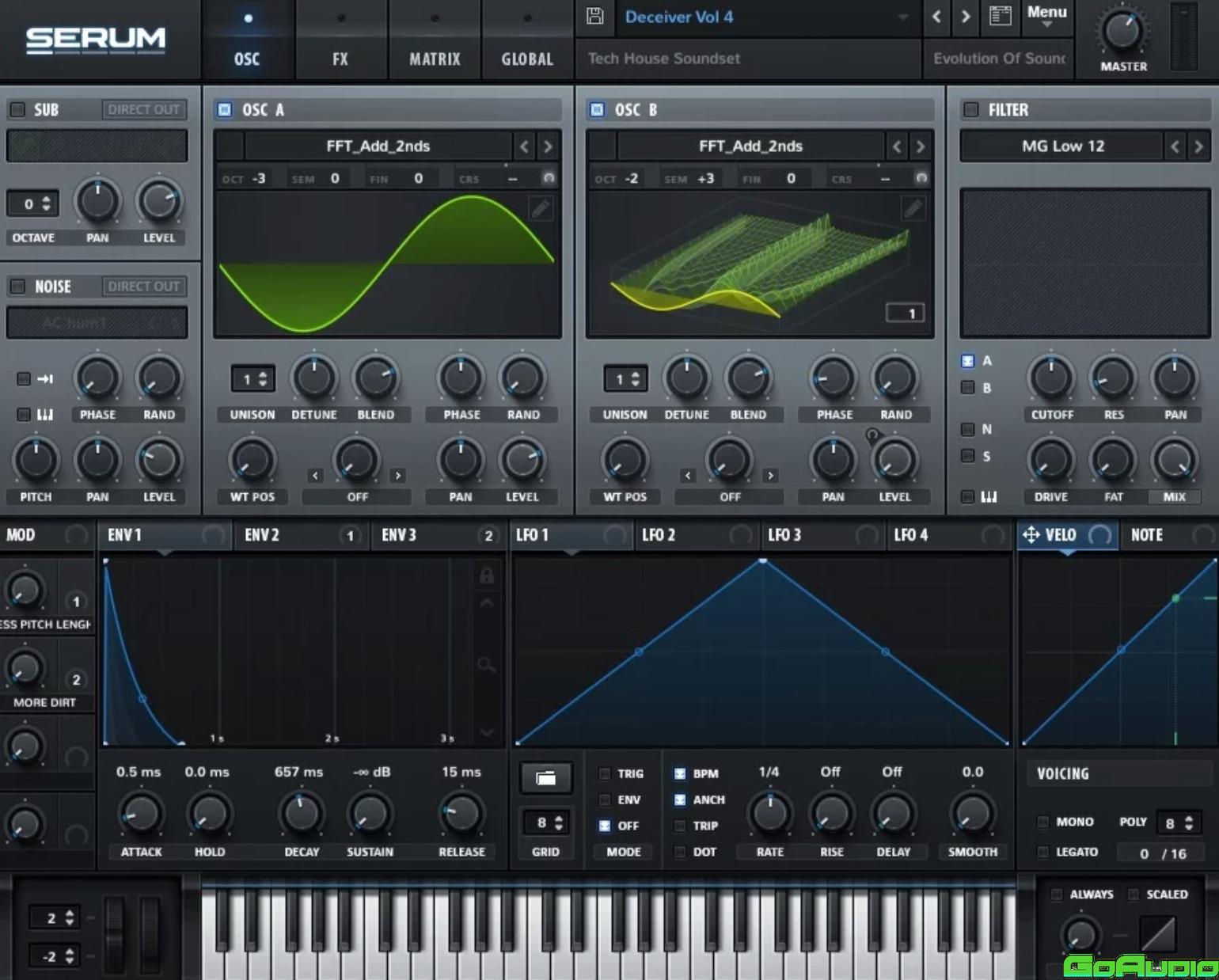The image size is (1219, 980).
Task: Open the preset browser list icon
Action: tap(1001, 17)
